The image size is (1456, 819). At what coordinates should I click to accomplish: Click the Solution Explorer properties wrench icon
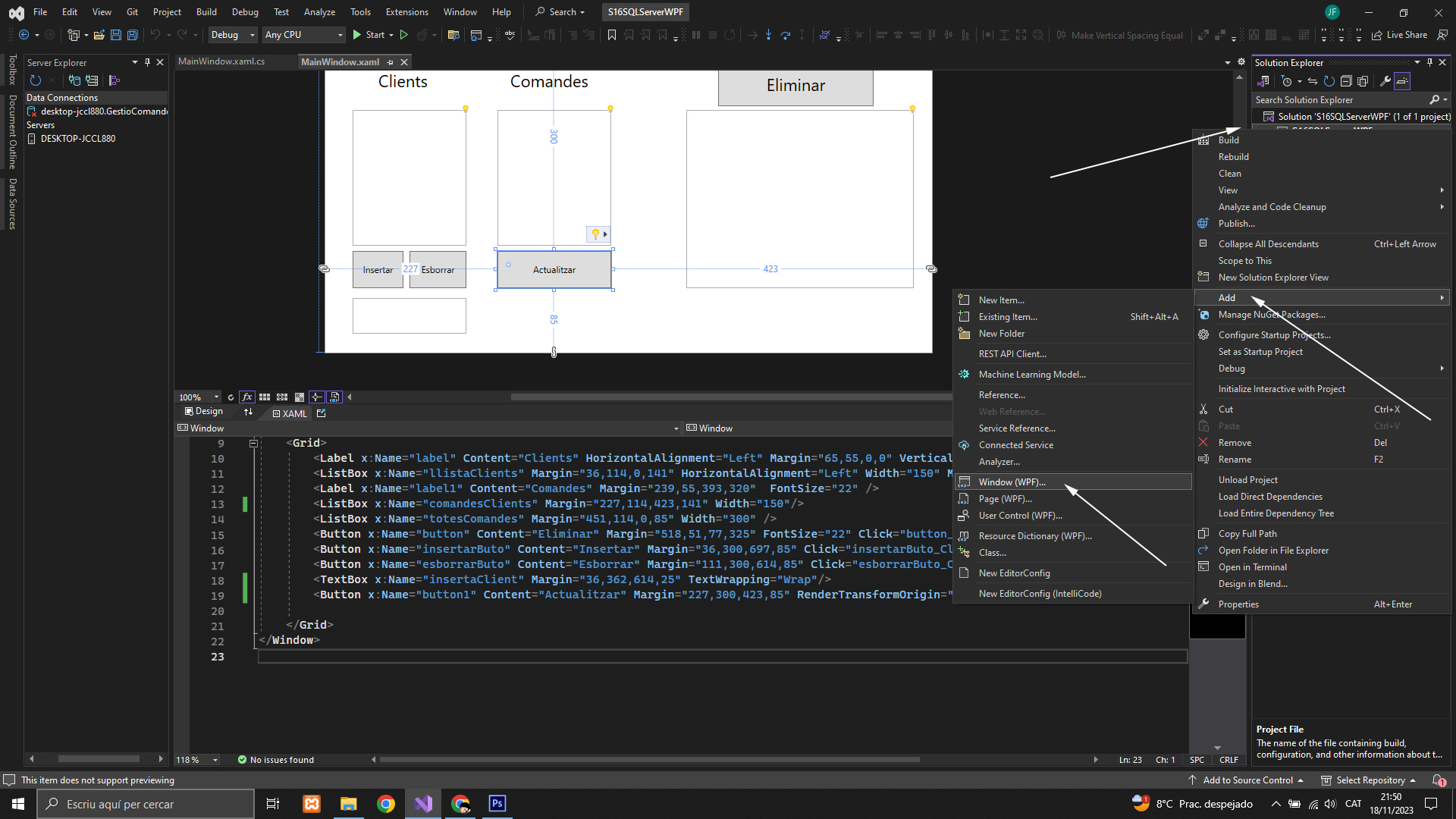tap(1385, 81)
